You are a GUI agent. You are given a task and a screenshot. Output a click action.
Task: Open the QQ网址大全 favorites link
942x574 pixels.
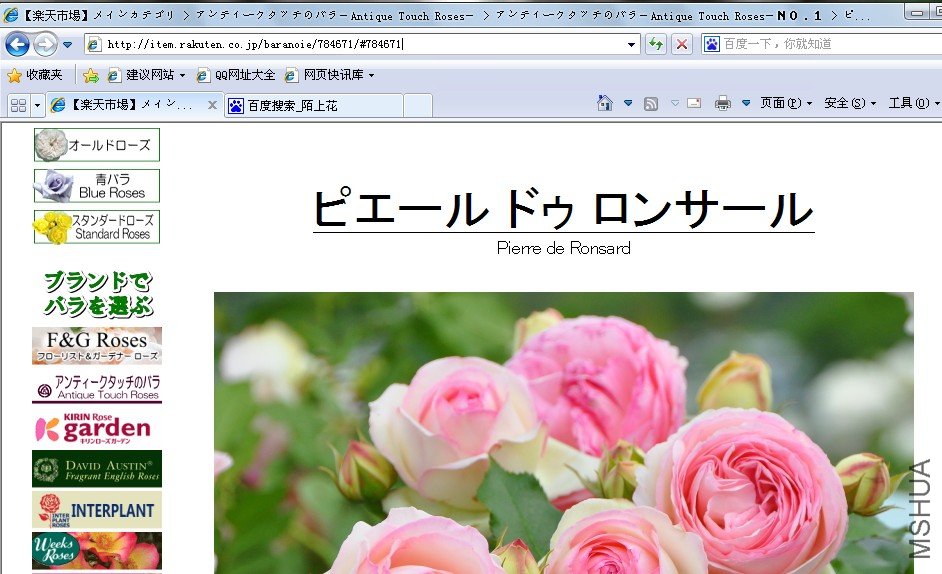[236, 75]
